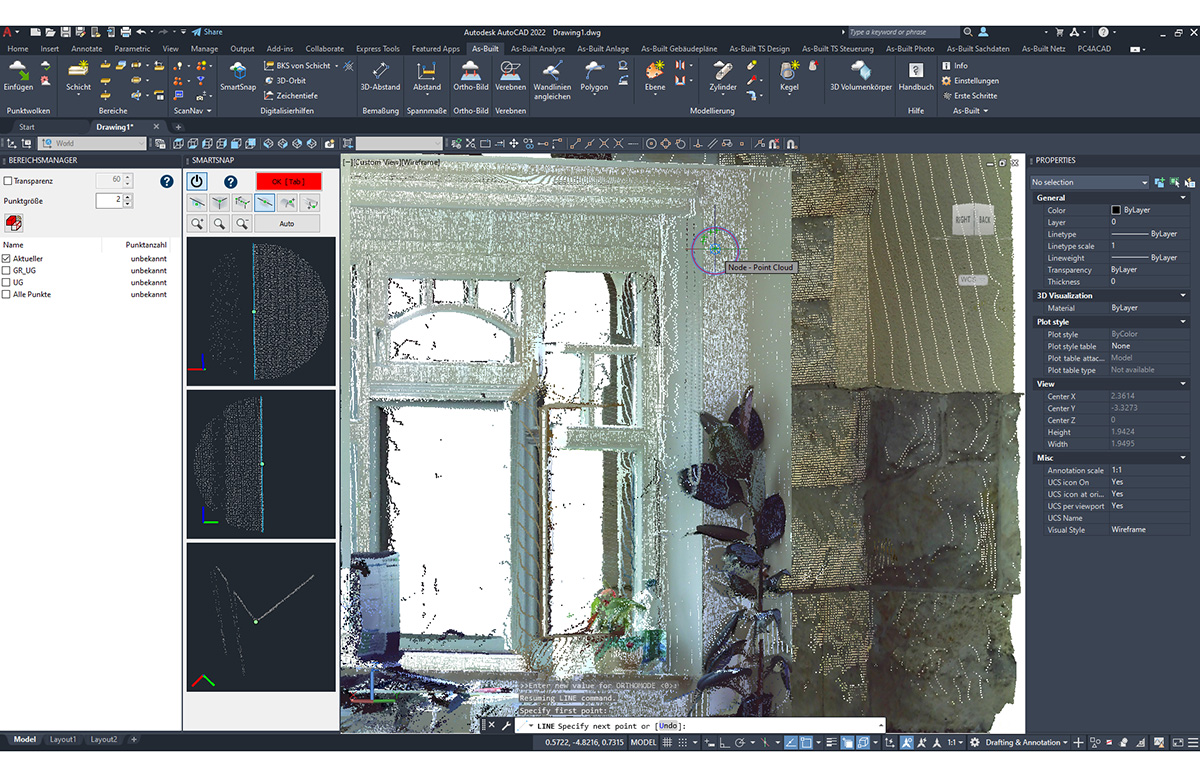The image size is (1200, 777).
Task: Click the Auto button in SmartSnap
Action: pyautogui.click(x=287, y=222)
